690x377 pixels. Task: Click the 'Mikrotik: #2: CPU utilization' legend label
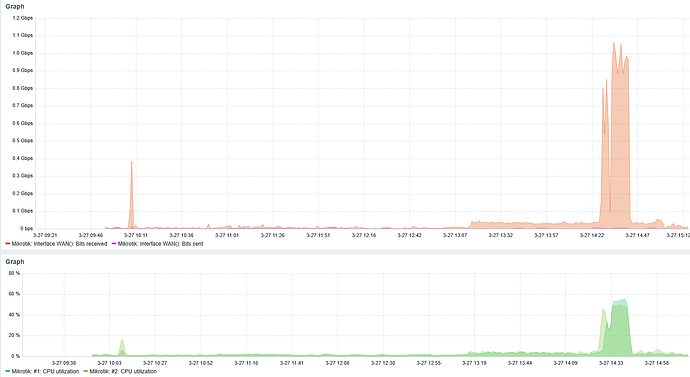[x=123, y=371]
